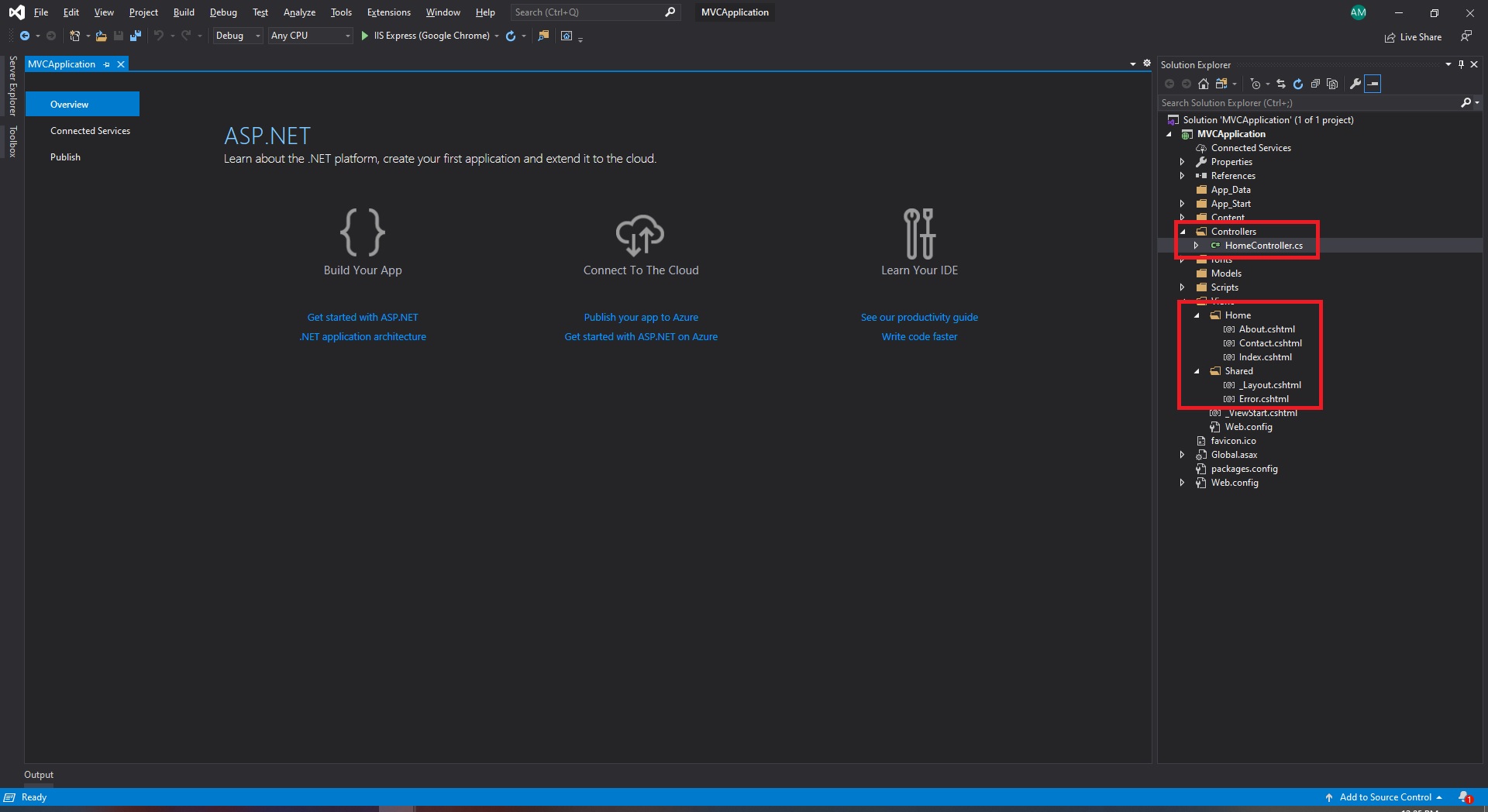Select _Layout.cshtml in the Shared folder
Screen dimensions: 1488x812
coord(1269,385)
